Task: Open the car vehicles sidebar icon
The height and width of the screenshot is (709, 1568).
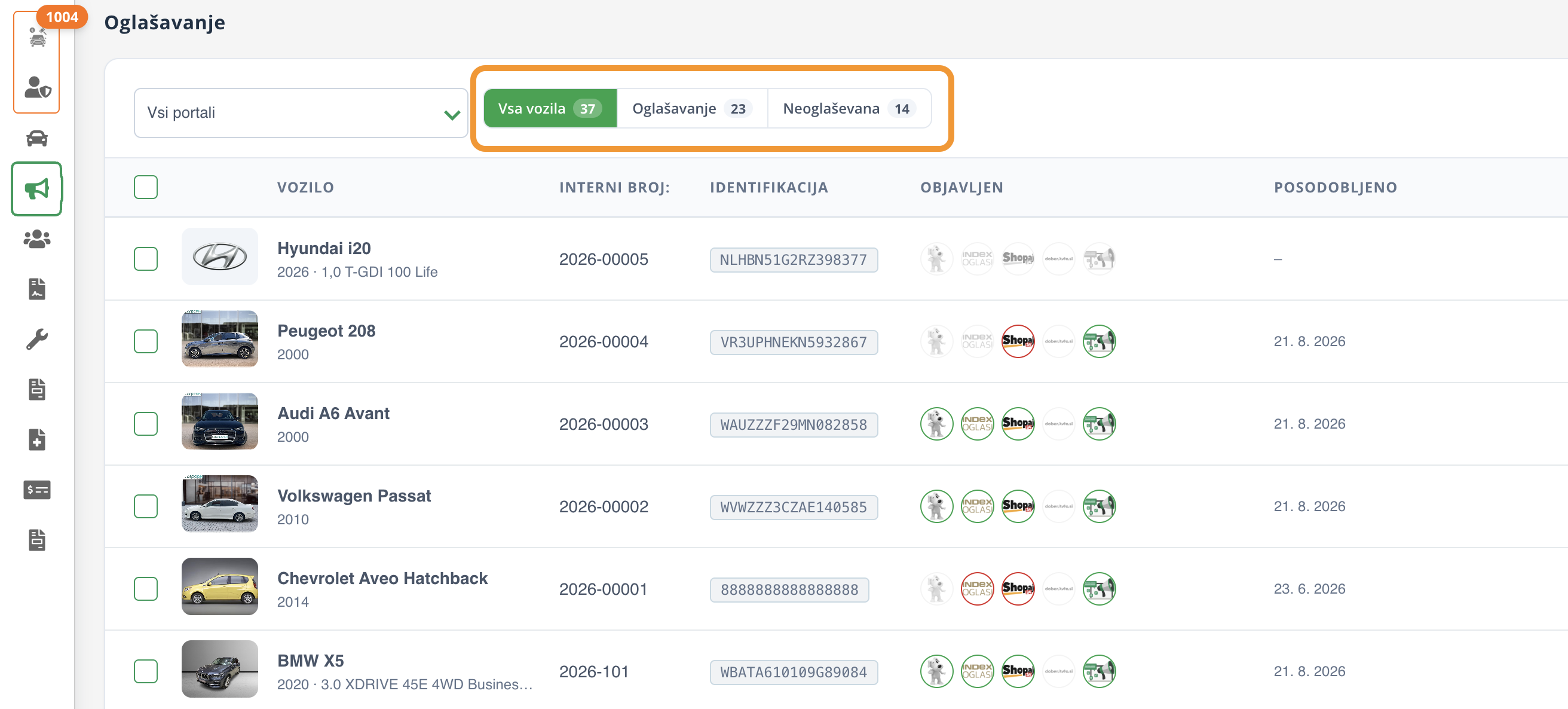Action: (x=37, y=138)
